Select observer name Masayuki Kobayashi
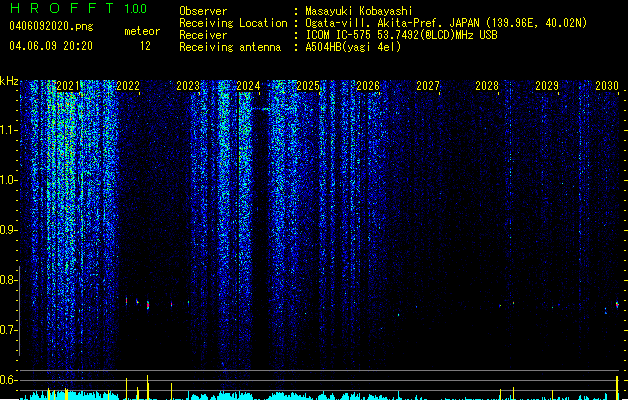The image size is (629, 400). (359, 11)
